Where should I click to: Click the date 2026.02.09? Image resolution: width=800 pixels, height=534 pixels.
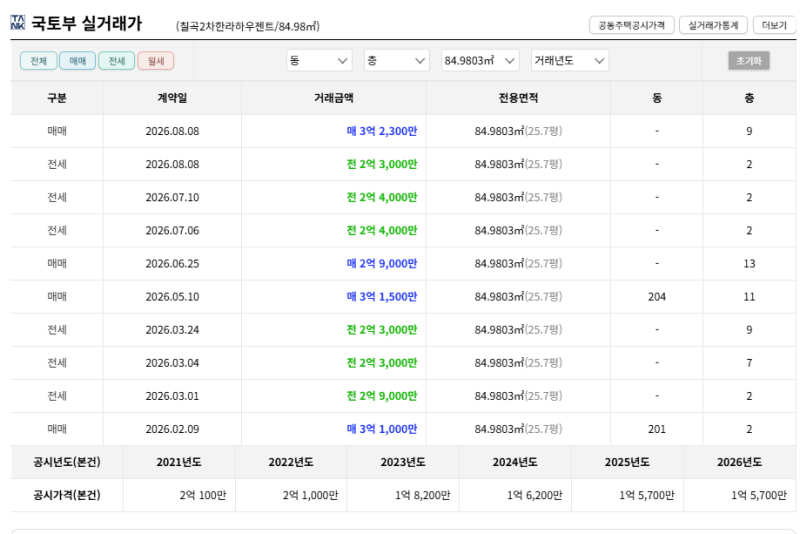(x=172, y=429)
